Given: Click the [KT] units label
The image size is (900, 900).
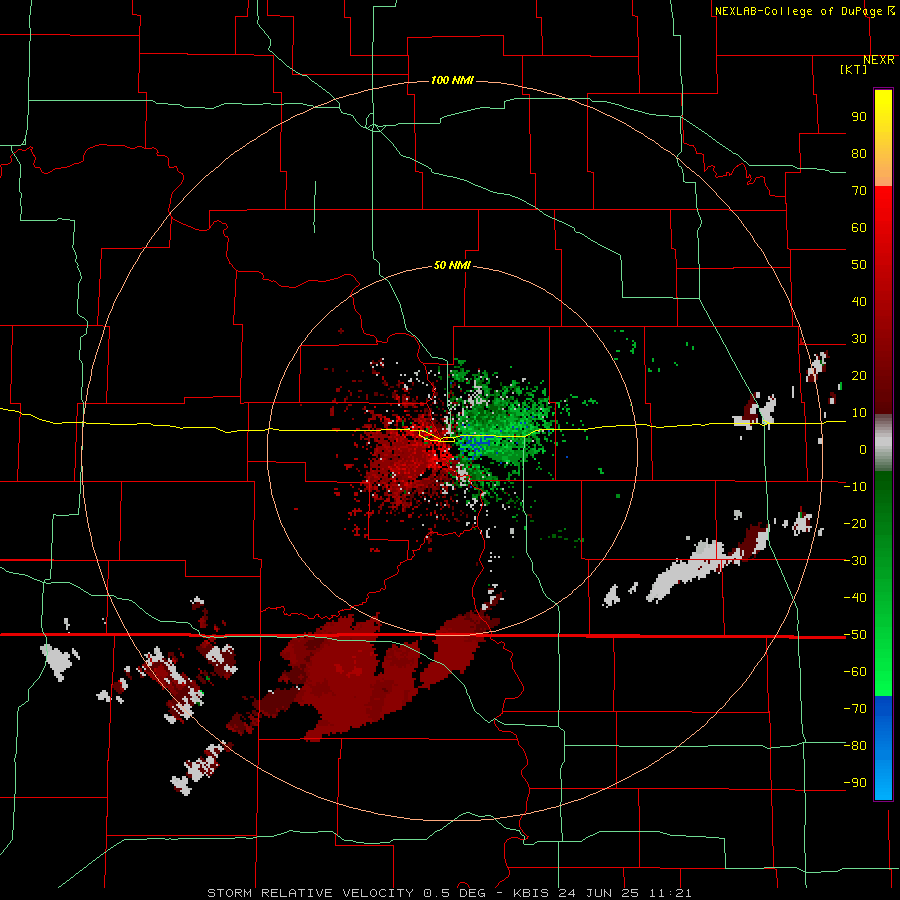Looking at the screenshot, I should tap(853, 69).
